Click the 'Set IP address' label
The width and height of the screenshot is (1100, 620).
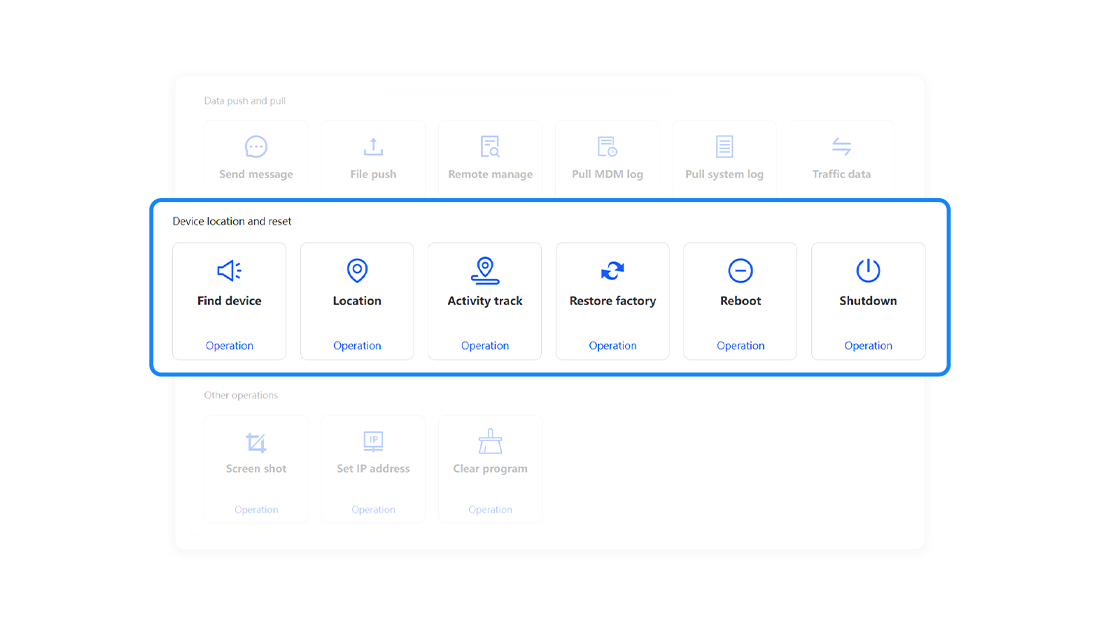coord(373,469)
